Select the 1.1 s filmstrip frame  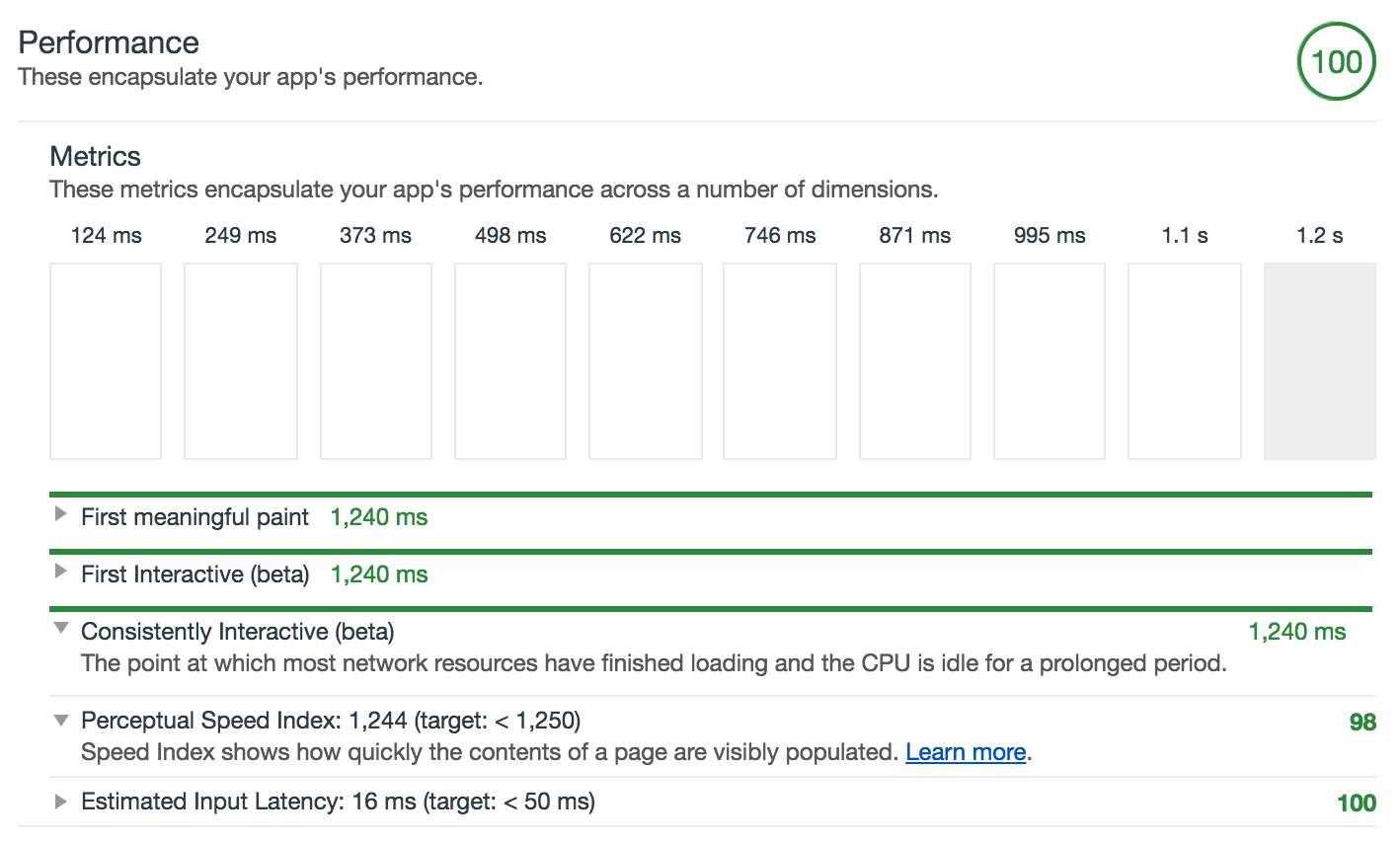(x=1185, y=360)
